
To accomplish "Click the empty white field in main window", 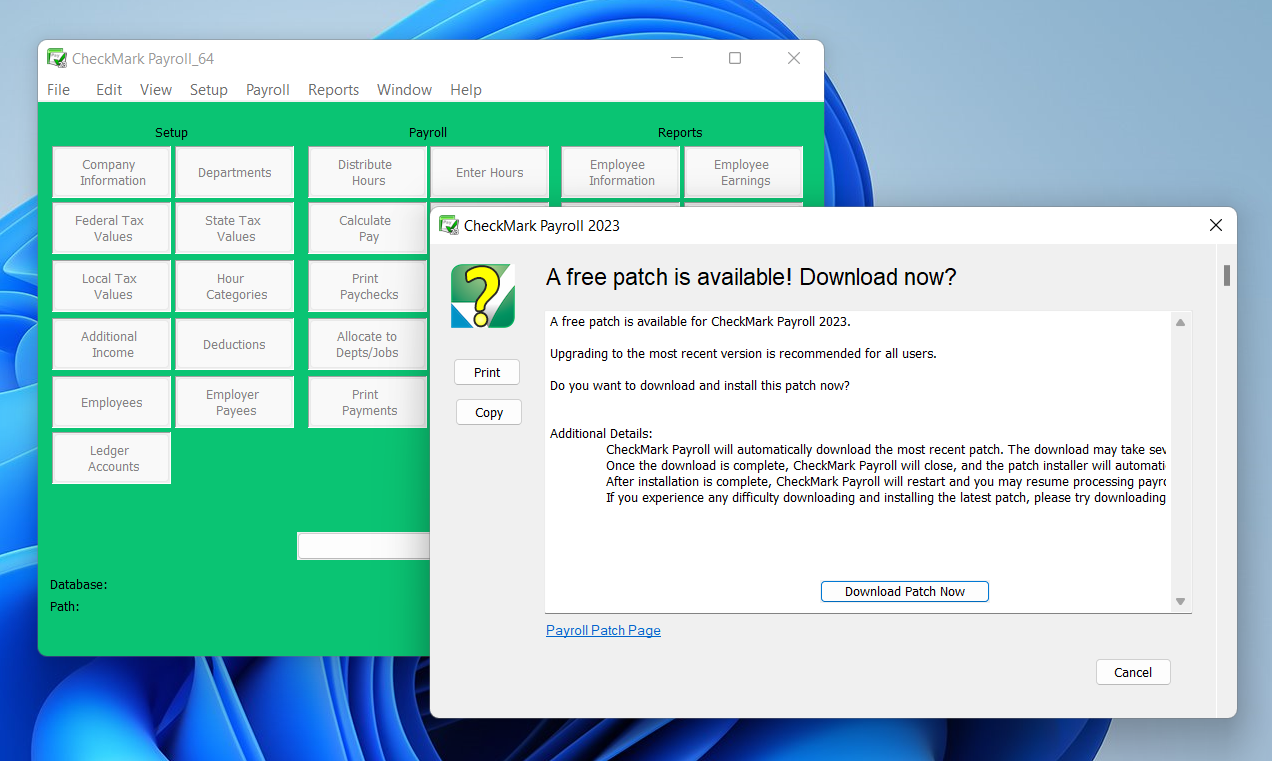I will click(x=364, y=545).
